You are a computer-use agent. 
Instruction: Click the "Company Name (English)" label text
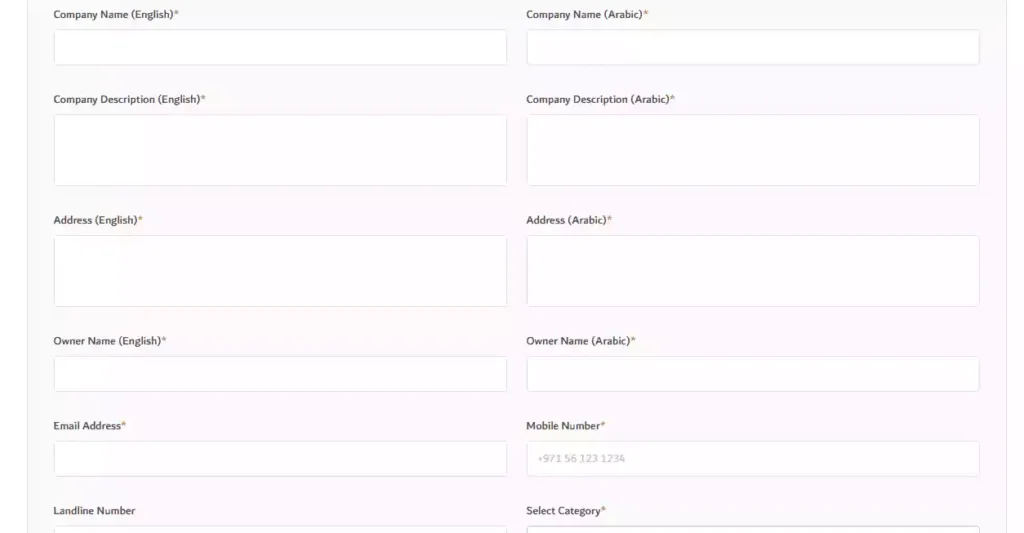[x=113, y=15]
